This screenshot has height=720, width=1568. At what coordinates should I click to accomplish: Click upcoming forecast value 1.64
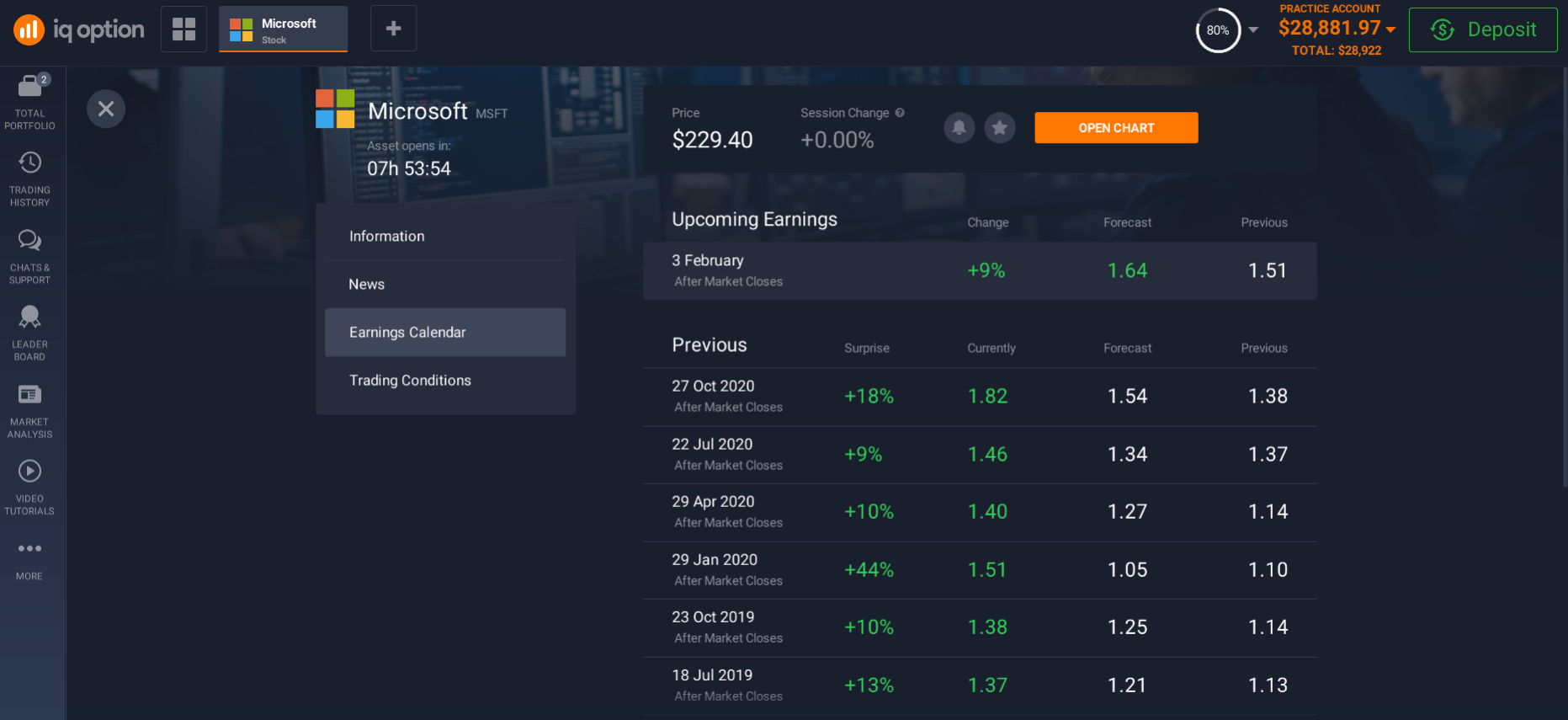(x=1128, y=271)
